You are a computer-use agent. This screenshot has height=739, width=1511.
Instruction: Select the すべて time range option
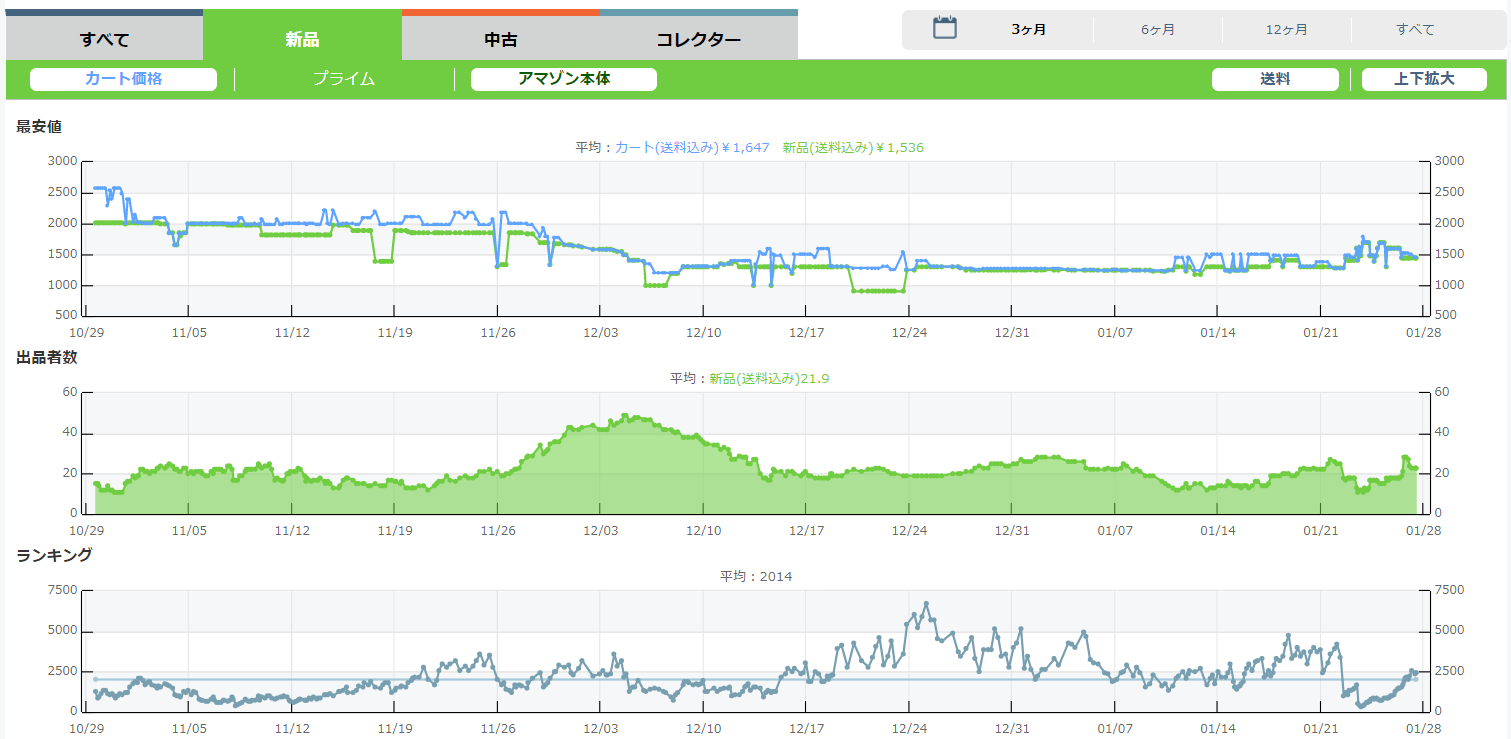[1415, 30]
